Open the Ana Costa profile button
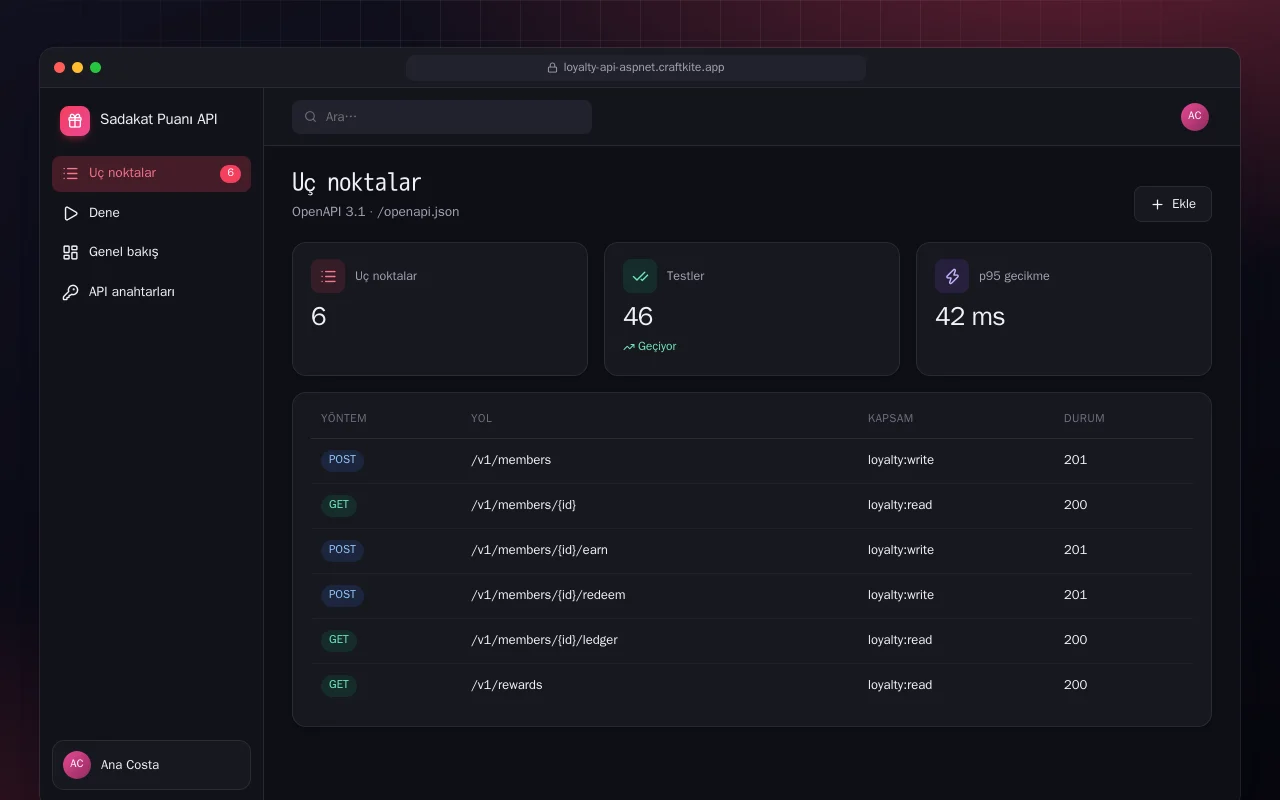 151,765
